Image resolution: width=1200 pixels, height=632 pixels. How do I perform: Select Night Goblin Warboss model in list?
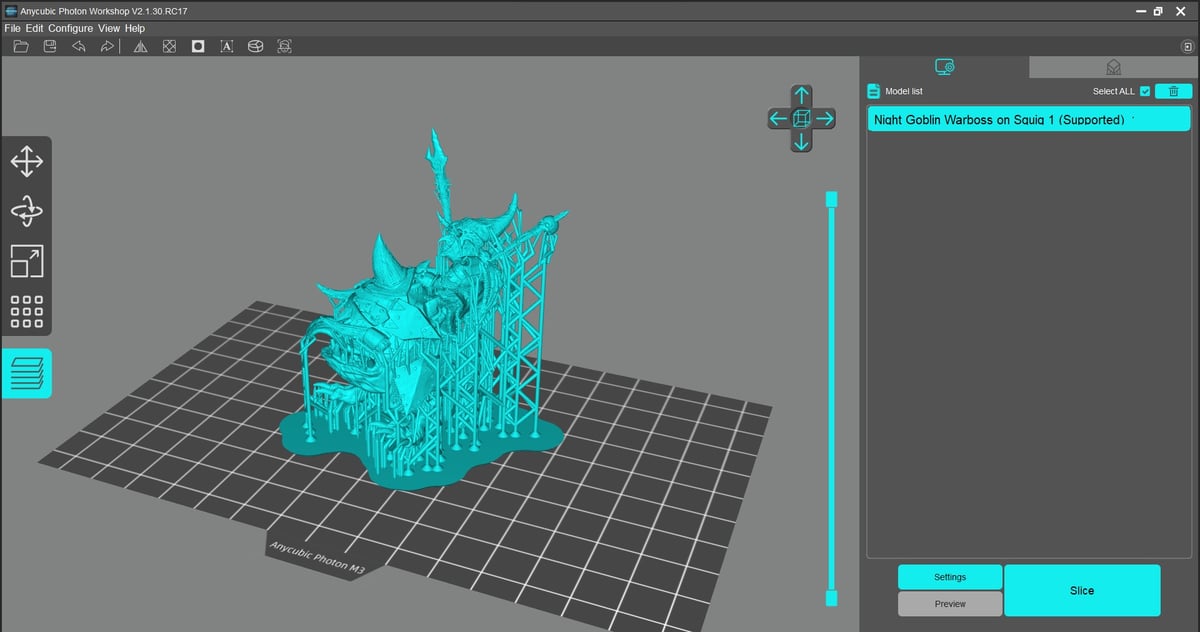point(1028,119)
